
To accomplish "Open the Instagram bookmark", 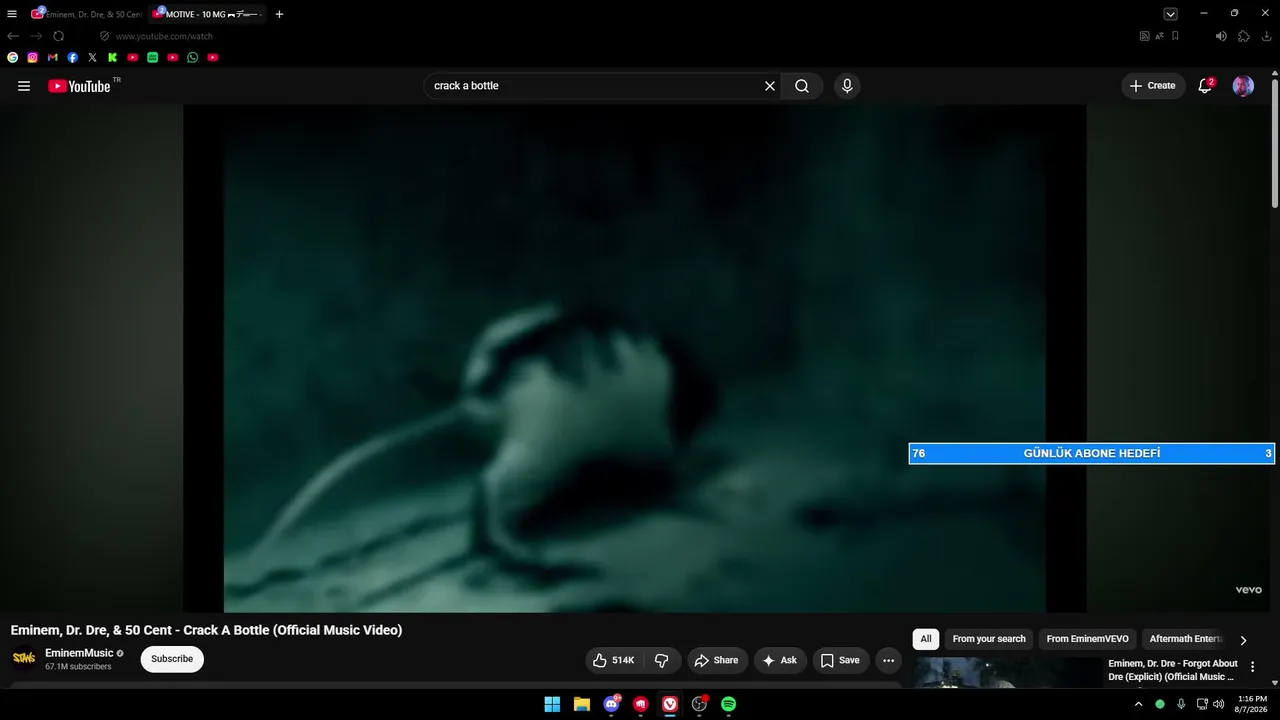I will click(x=33, y=58).
